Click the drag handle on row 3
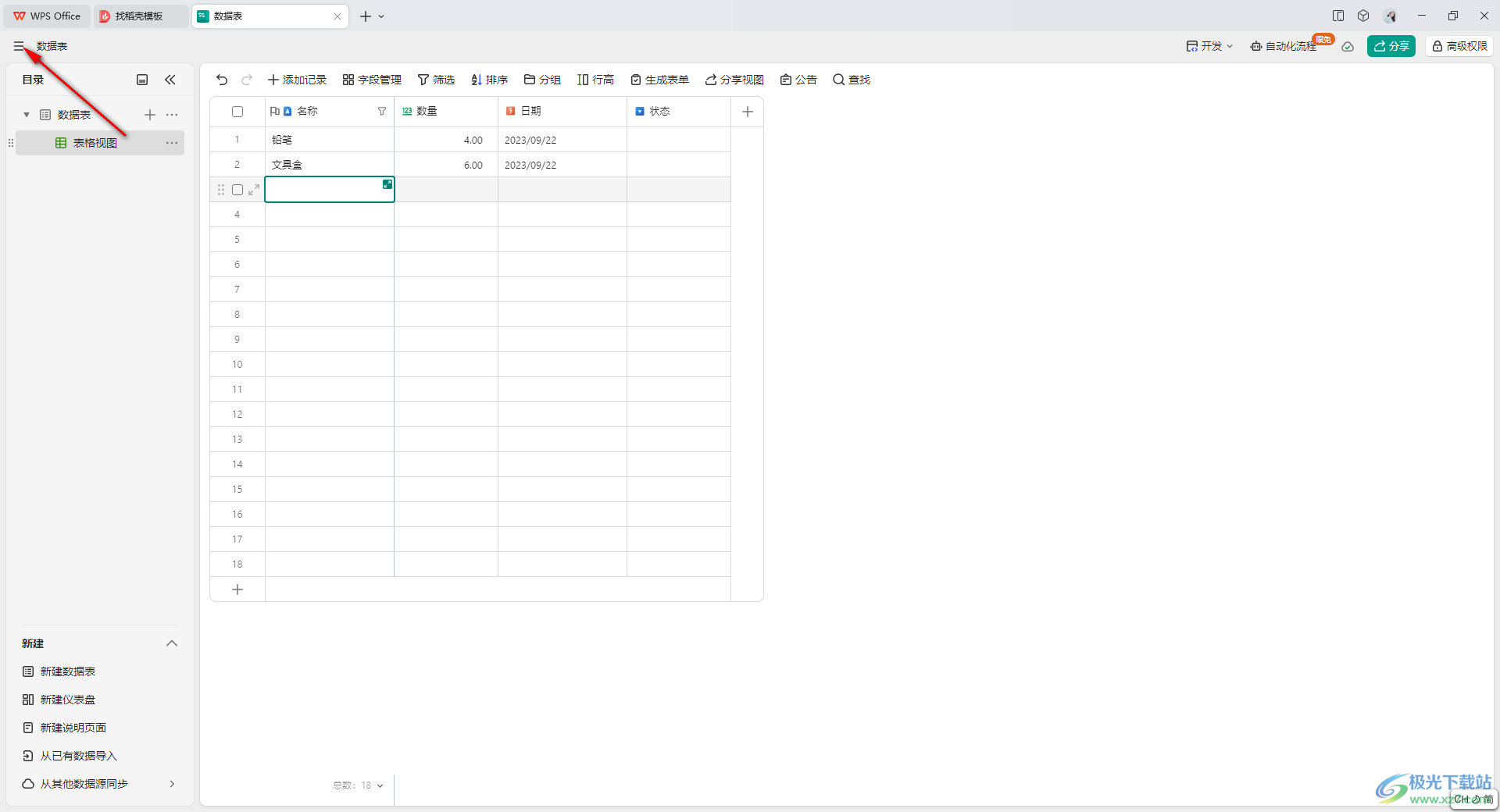1500x812 pixels. click(x=221, y=190)
